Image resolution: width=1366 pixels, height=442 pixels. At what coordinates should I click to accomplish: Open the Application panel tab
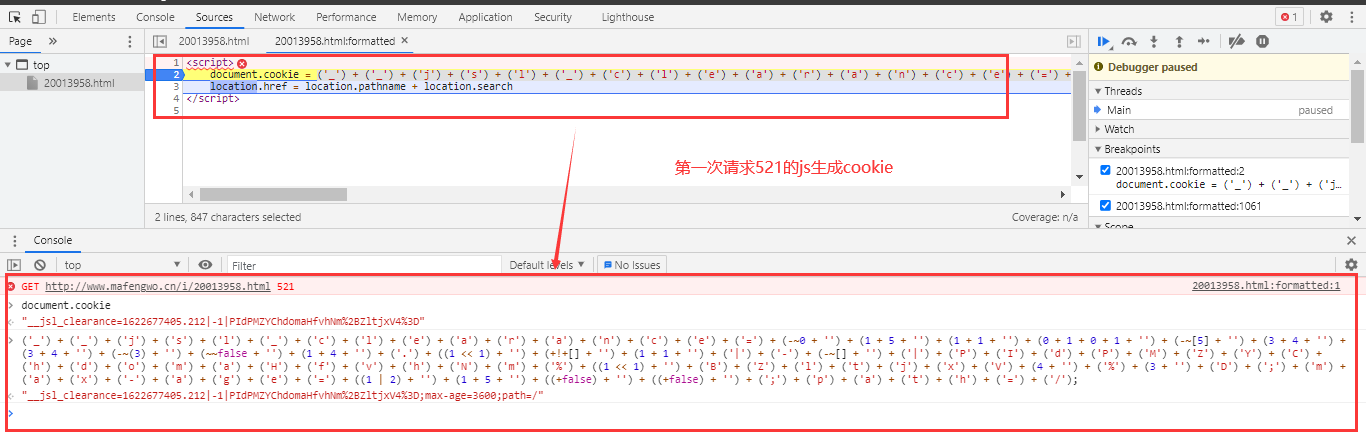[485, 17]
